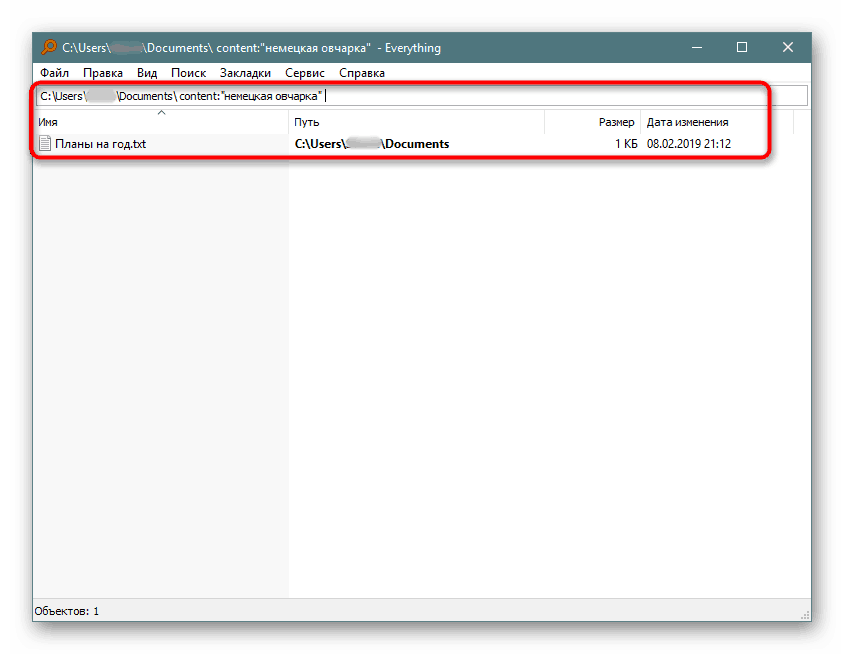This screenshot has height=654, width=844.
Task: Click the text file icon of Планы на год.txt
Action: point(45,144)
